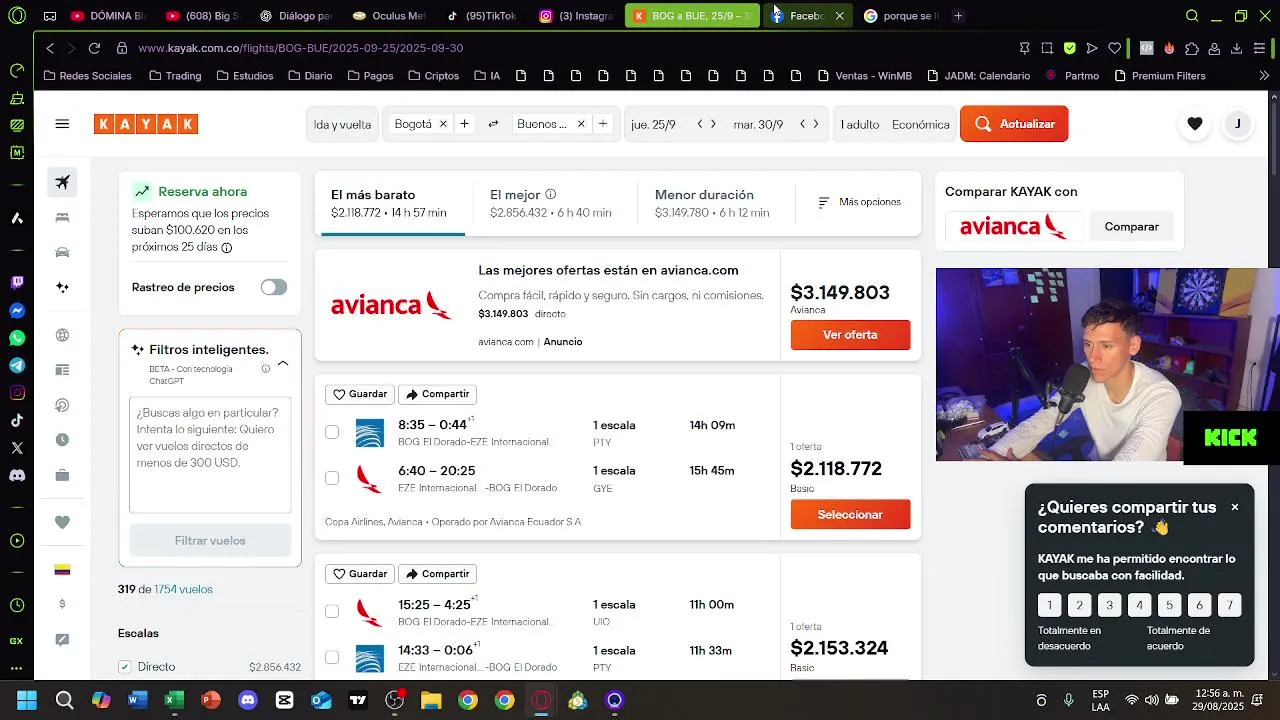Viewport: 1280px width, 720px height.
Task: Open Instagram in Opera sidebar
Action: pos(17,393)
